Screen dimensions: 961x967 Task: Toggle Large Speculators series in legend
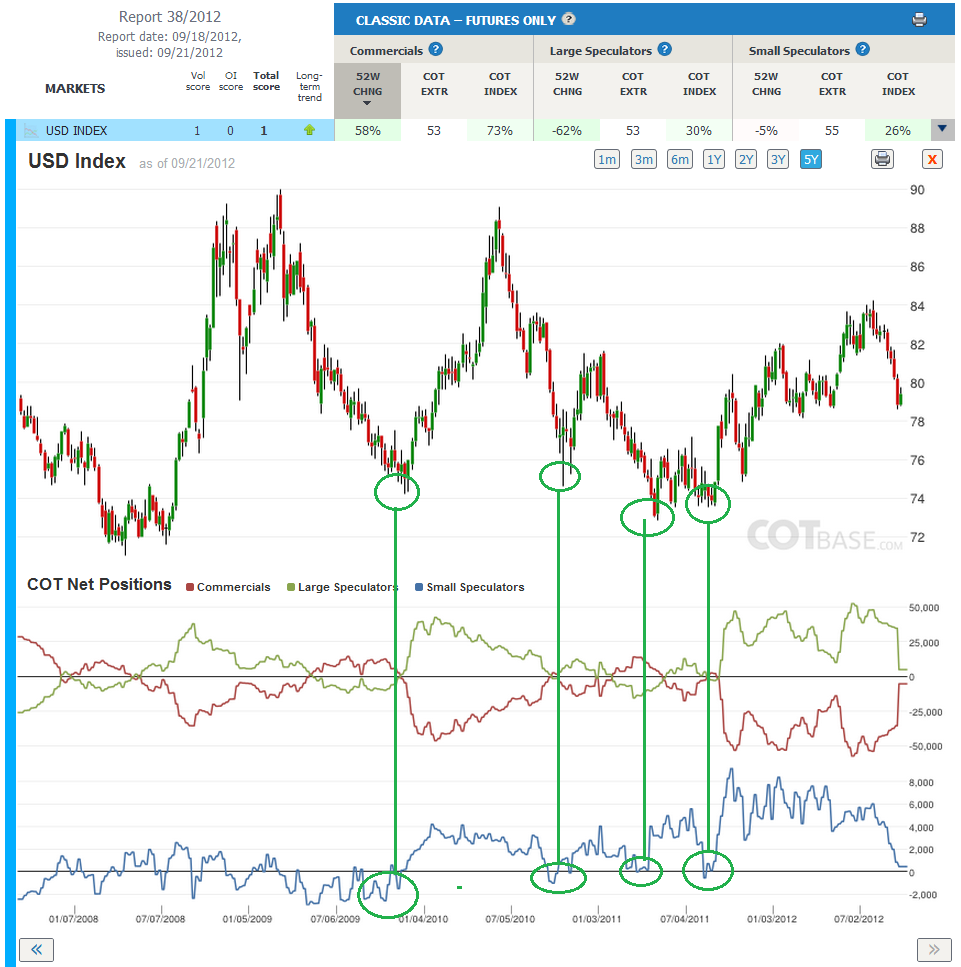tap(342, 587)
